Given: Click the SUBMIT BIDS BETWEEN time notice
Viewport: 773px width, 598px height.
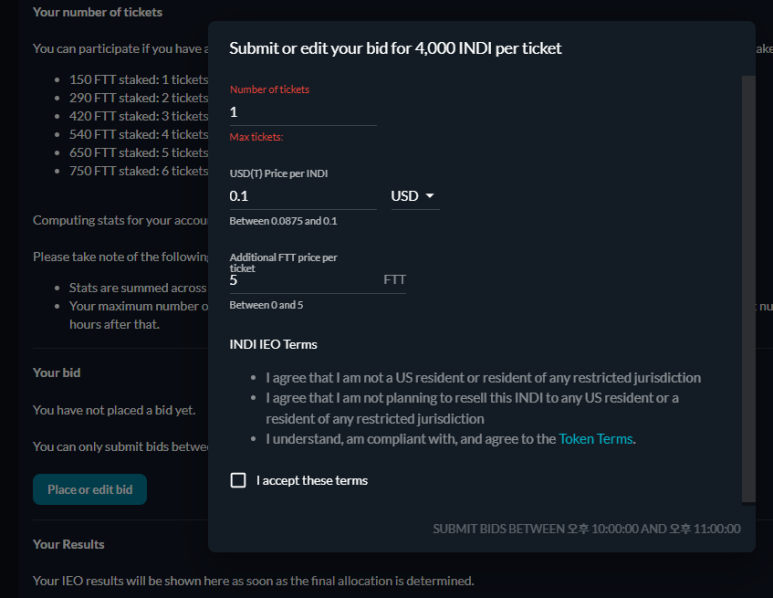Looking at the screenshot, I should 587,529.
